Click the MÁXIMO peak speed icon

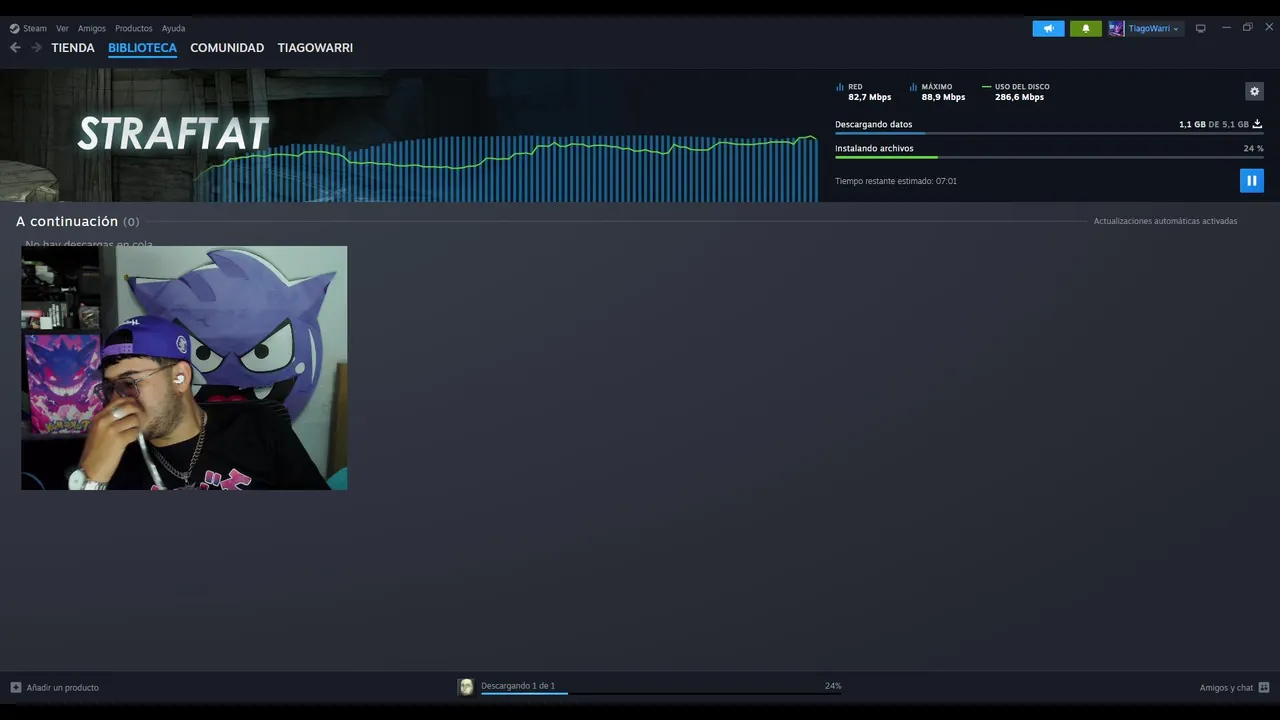tap(913, 88)
